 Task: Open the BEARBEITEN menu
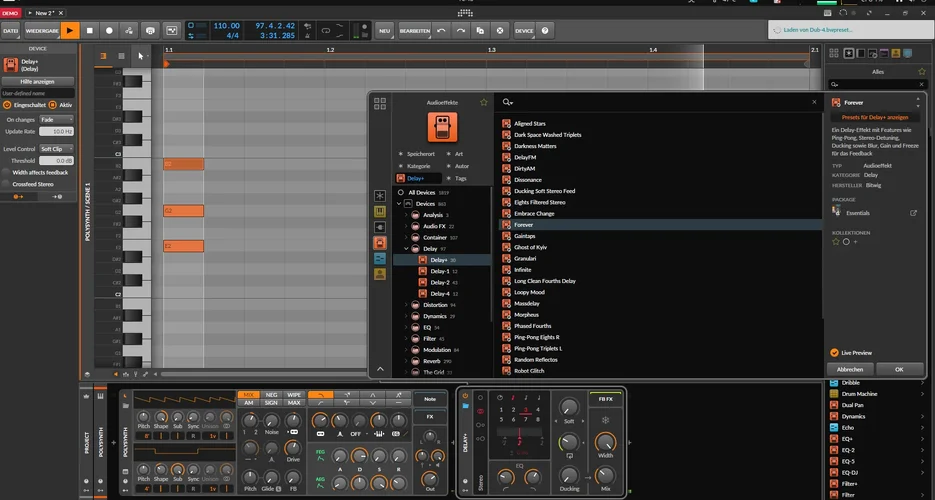coord(415,31)
